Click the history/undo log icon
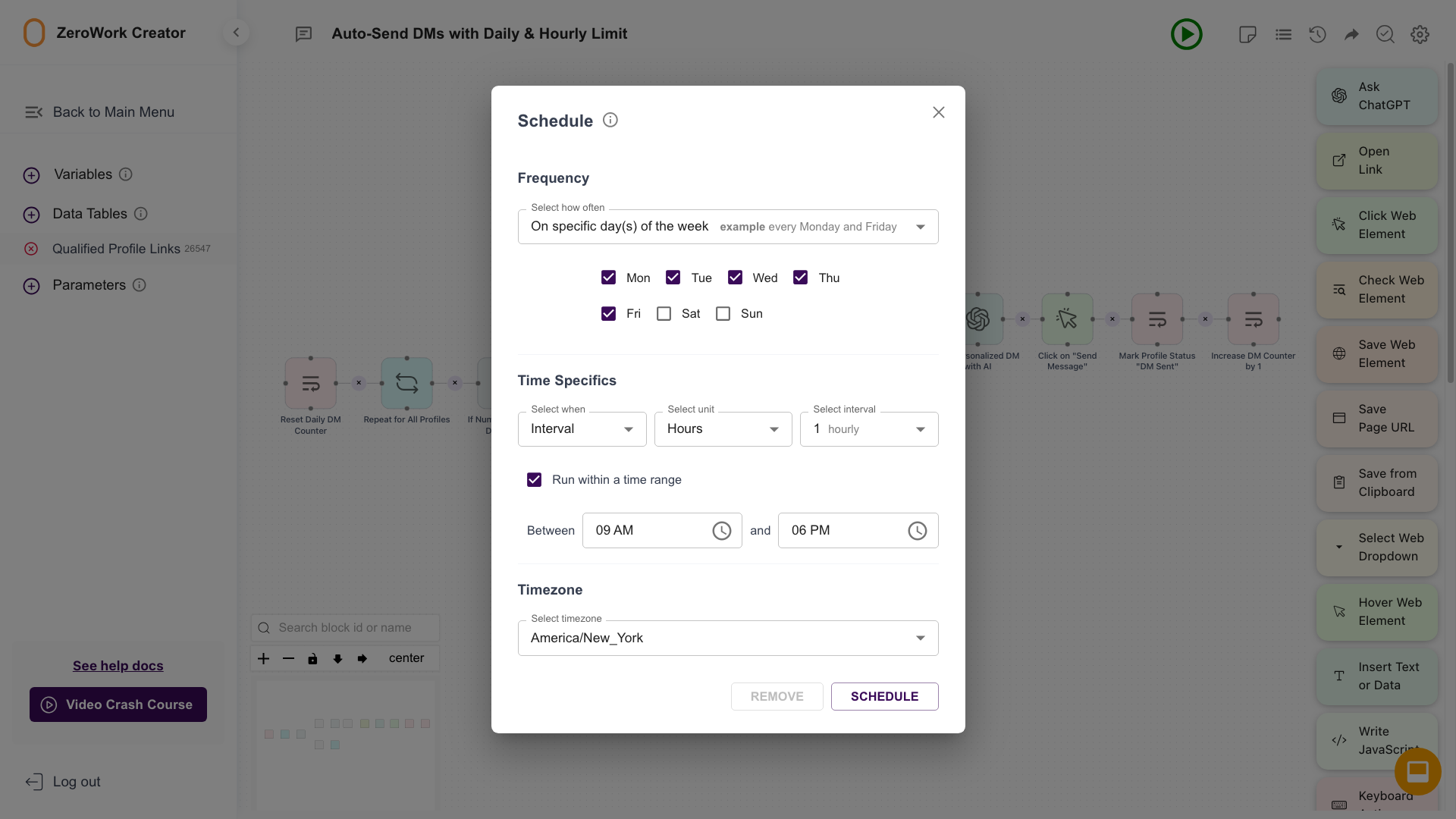The image size is (1456, 819). click(1317, 33)
